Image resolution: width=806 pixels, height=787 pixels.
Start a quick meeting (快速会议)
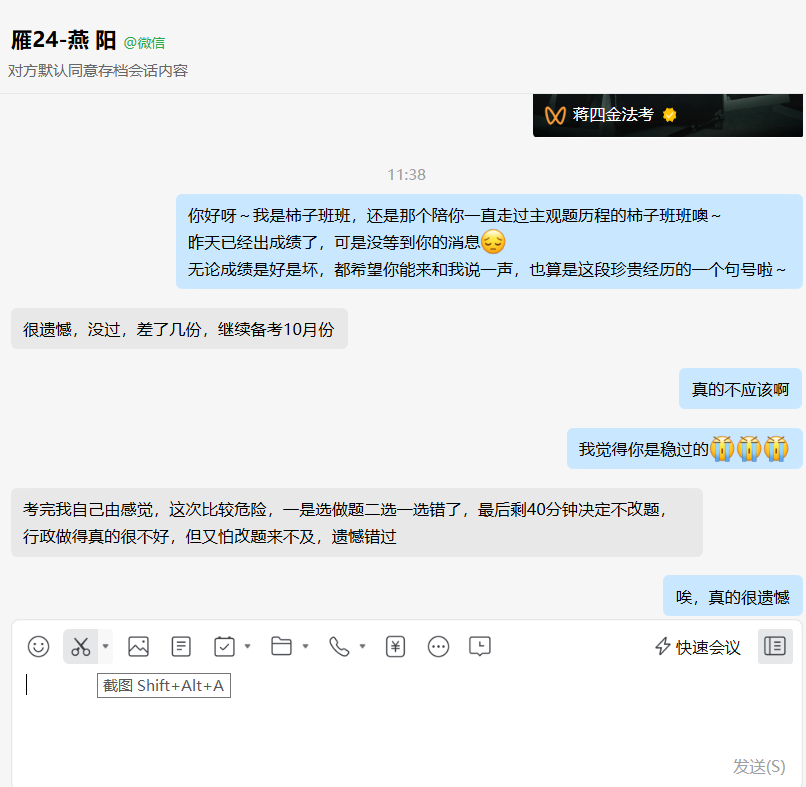point(698,647)
